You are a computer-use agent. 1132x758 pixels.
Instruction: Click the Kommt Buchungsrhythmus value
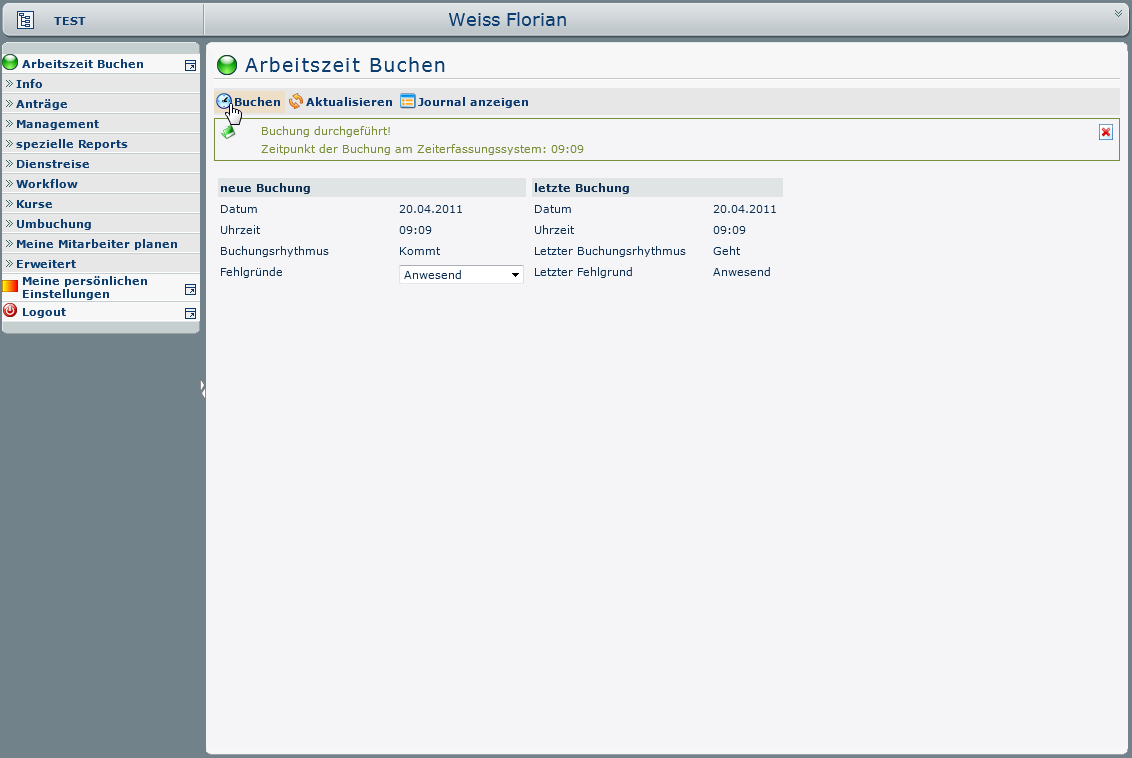pos(419,251)
